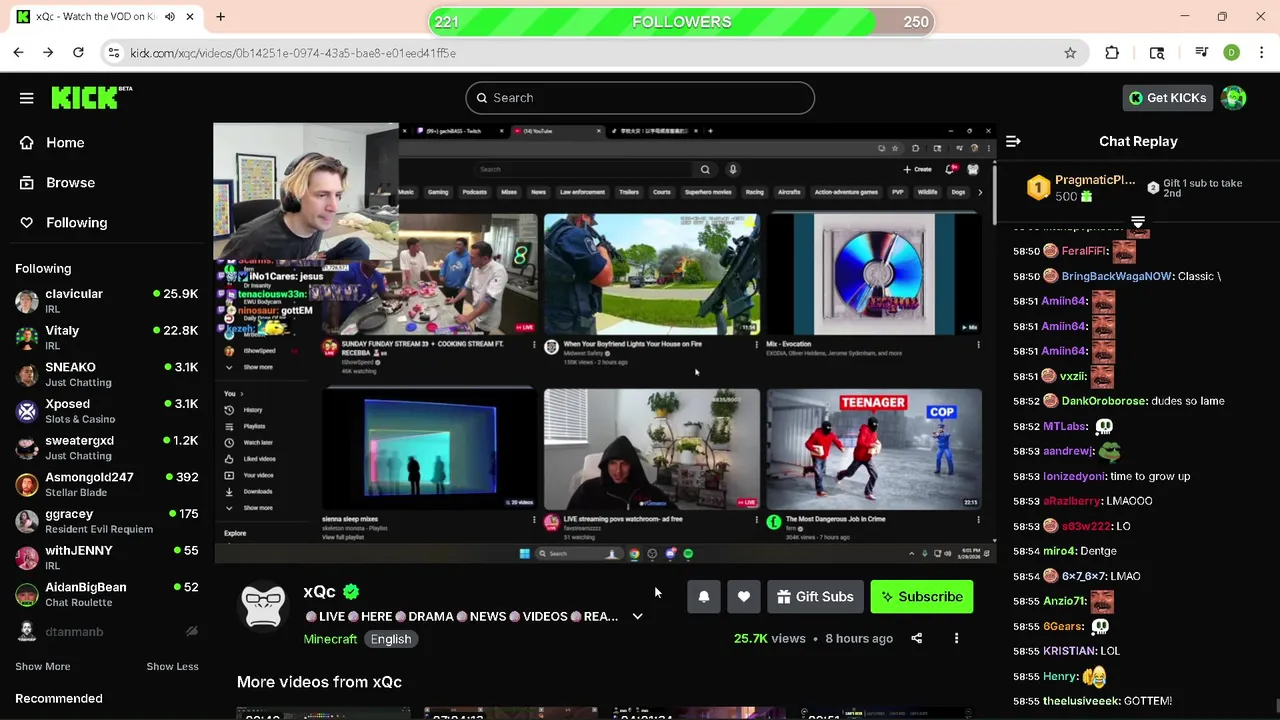Open the Kick hamburger menu
This screenshot has width=1280, height=720.
[x=27, y=98]
